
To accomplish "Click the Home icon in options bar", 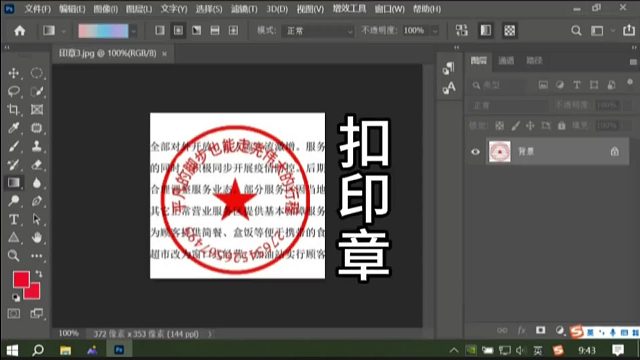I will pos(20,31).
